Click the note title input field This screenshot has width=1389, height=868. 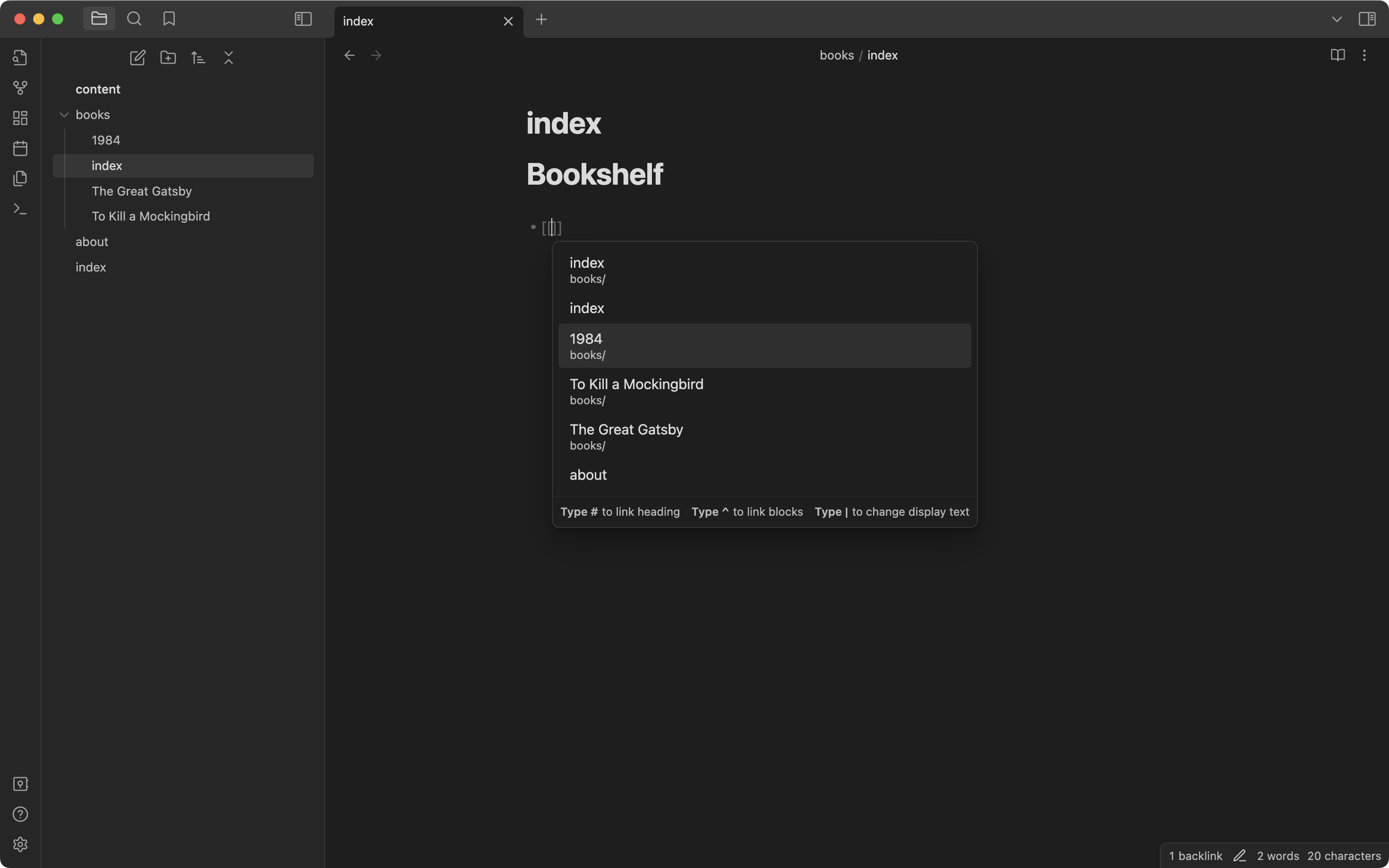point(563,121)
